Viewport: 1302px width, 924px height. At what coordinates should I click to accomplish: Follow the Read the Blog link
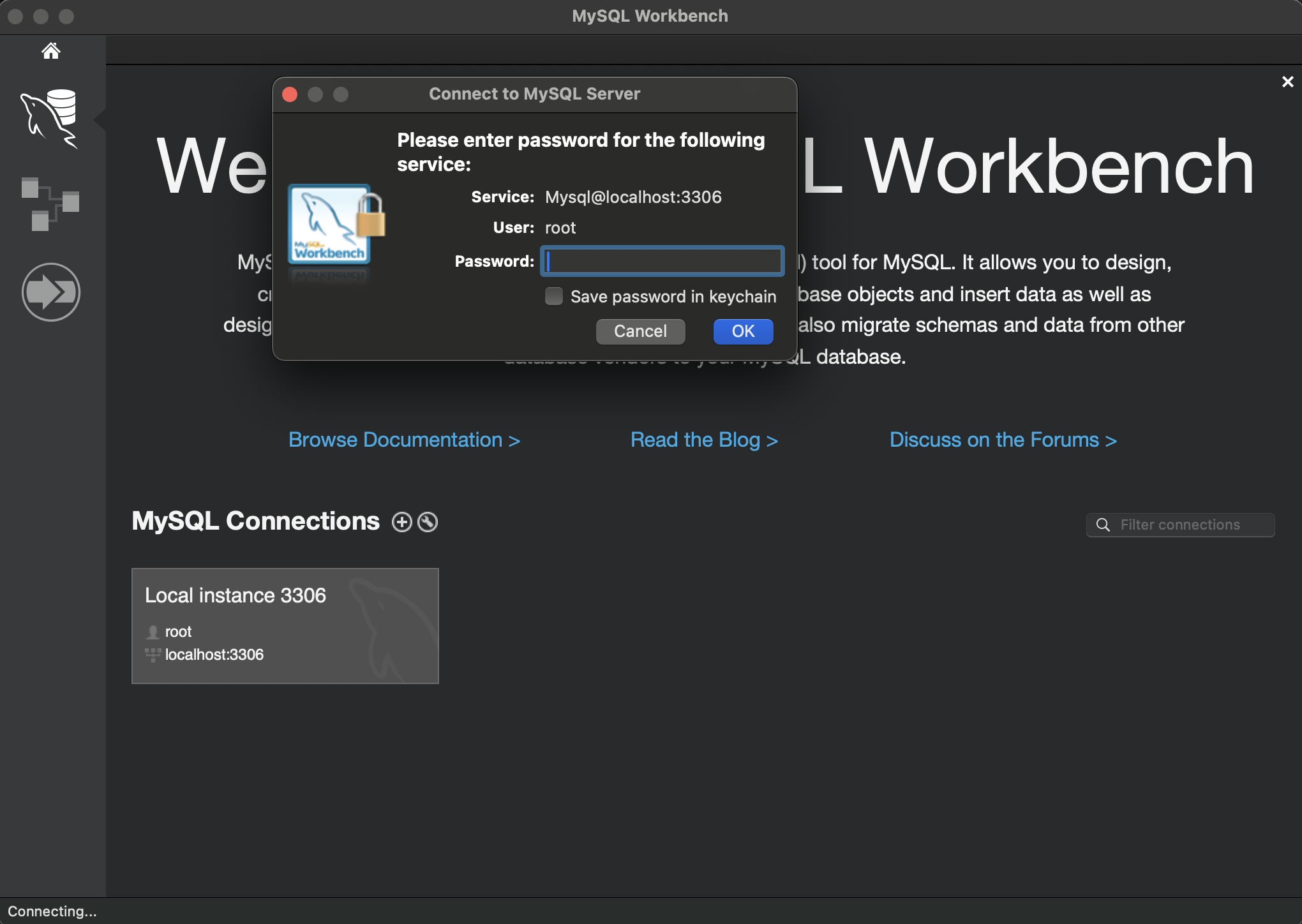coord(704,440)
